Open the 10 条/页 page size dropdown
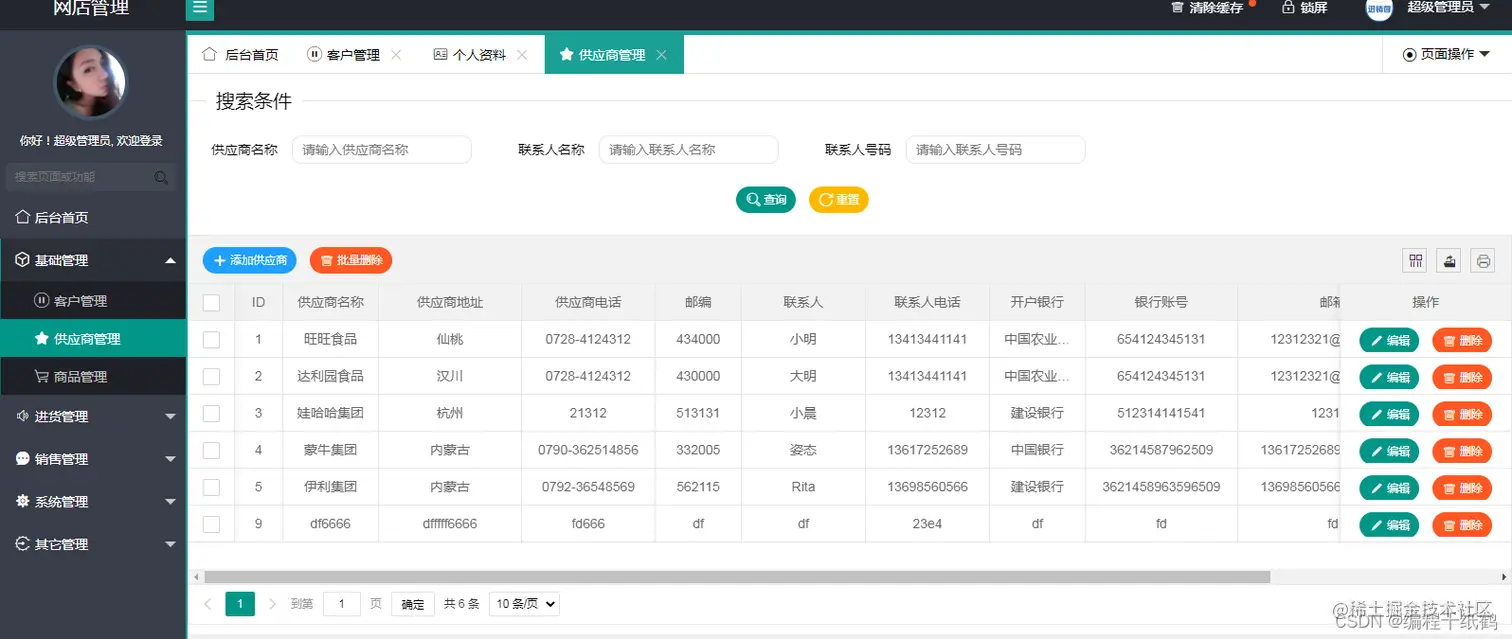 [524, 604]
